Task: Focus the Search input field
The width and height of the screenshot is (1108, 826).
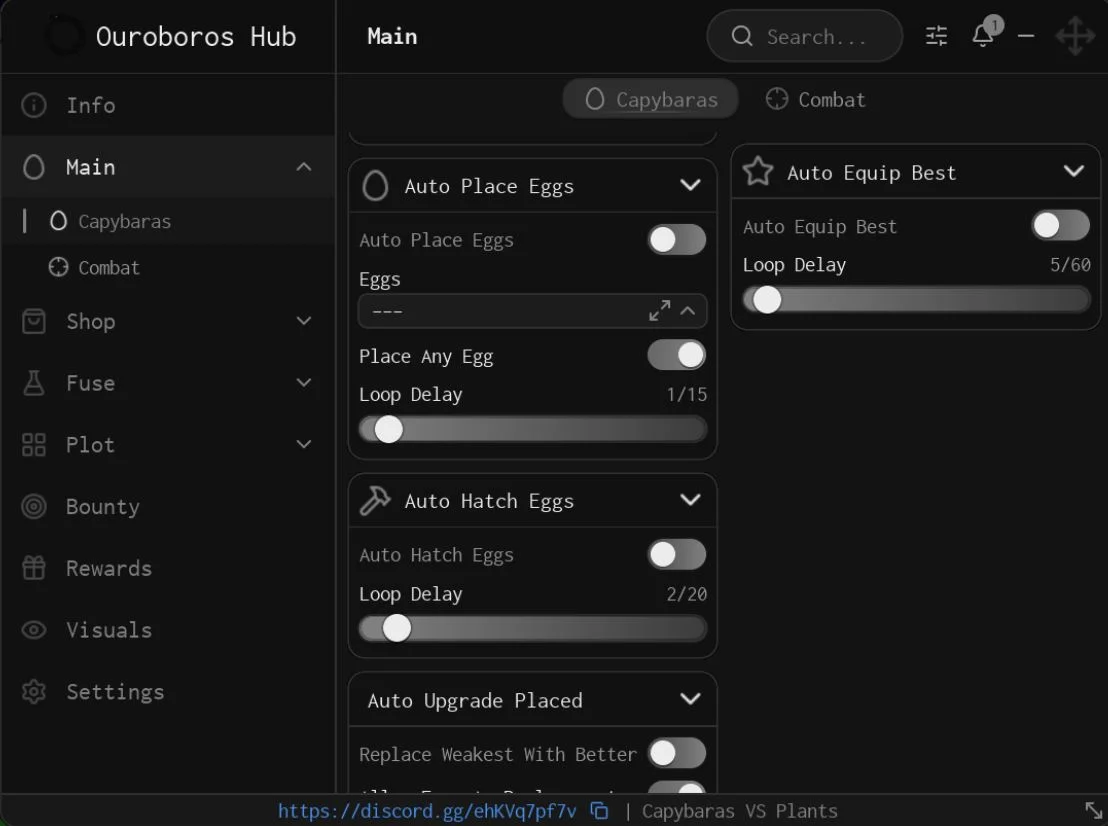Action: pos(804,36)
